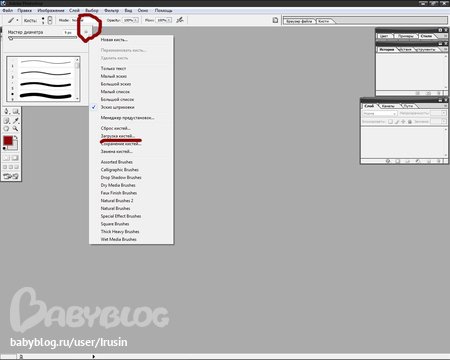Open the Фильтр menu
Screen dimensions: 450x360
[112, 10]
